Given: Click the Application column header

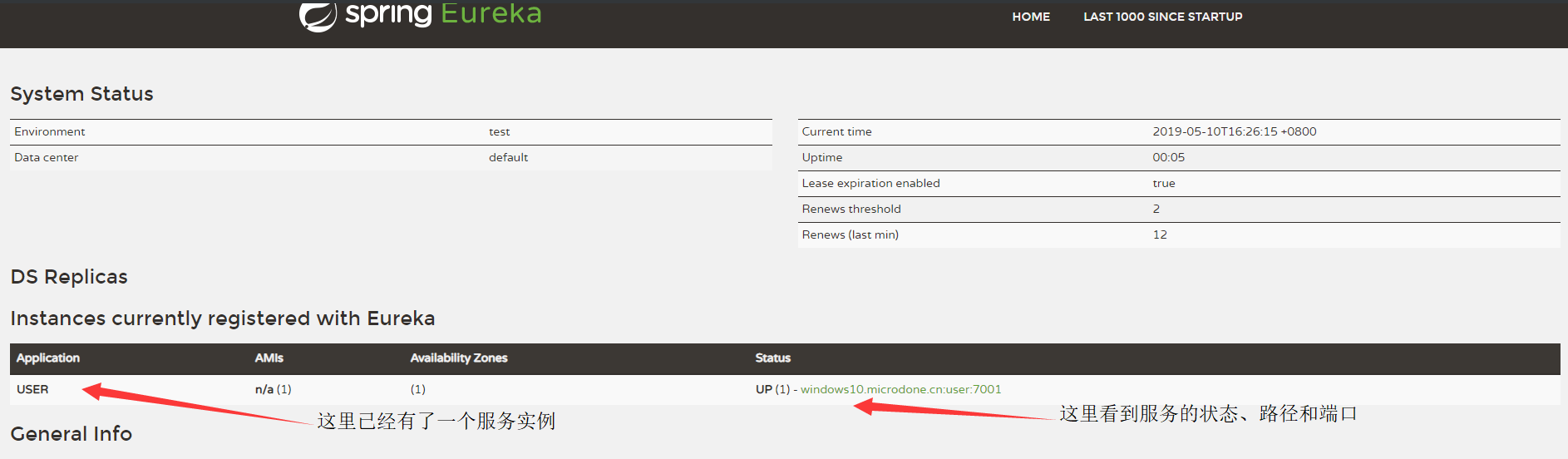Looking at the screenshot, I should 48,358.
